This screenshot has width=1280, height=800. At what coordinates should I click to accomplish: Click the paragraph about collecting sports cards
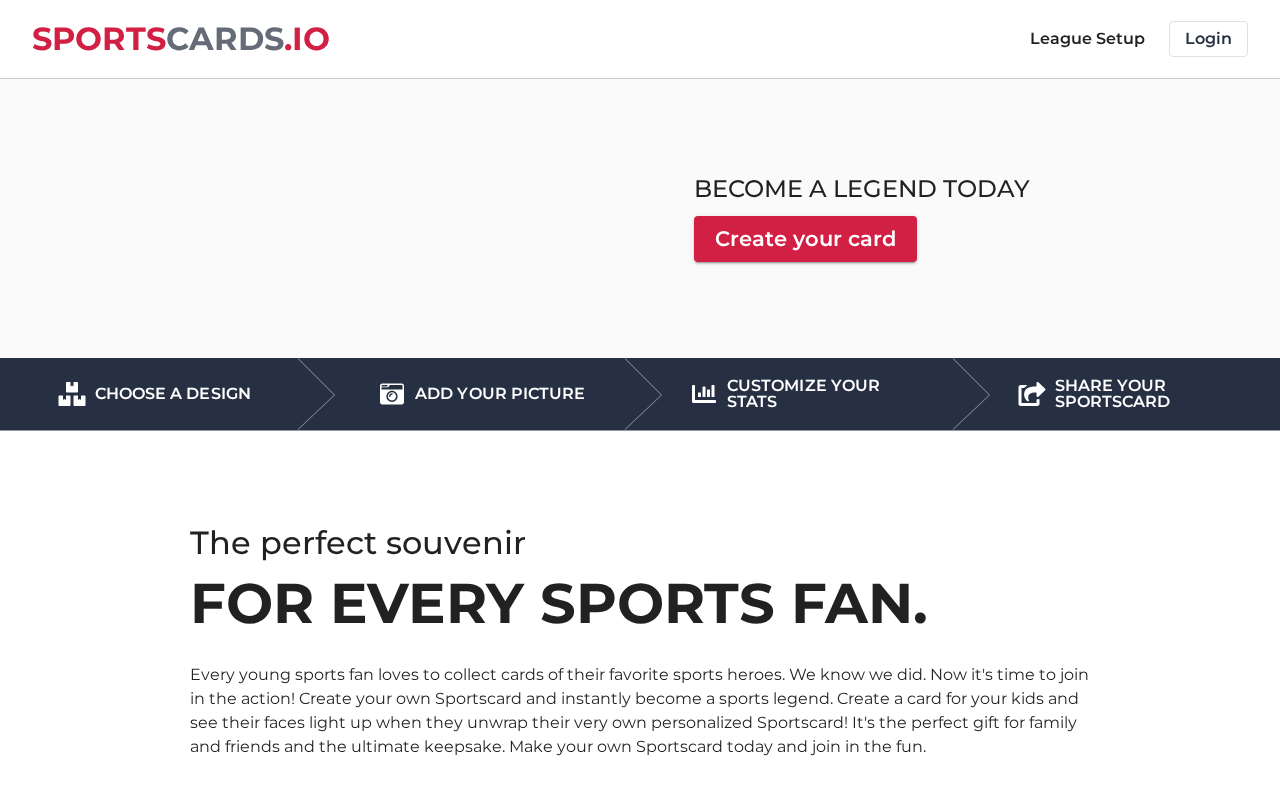point(640,711)
